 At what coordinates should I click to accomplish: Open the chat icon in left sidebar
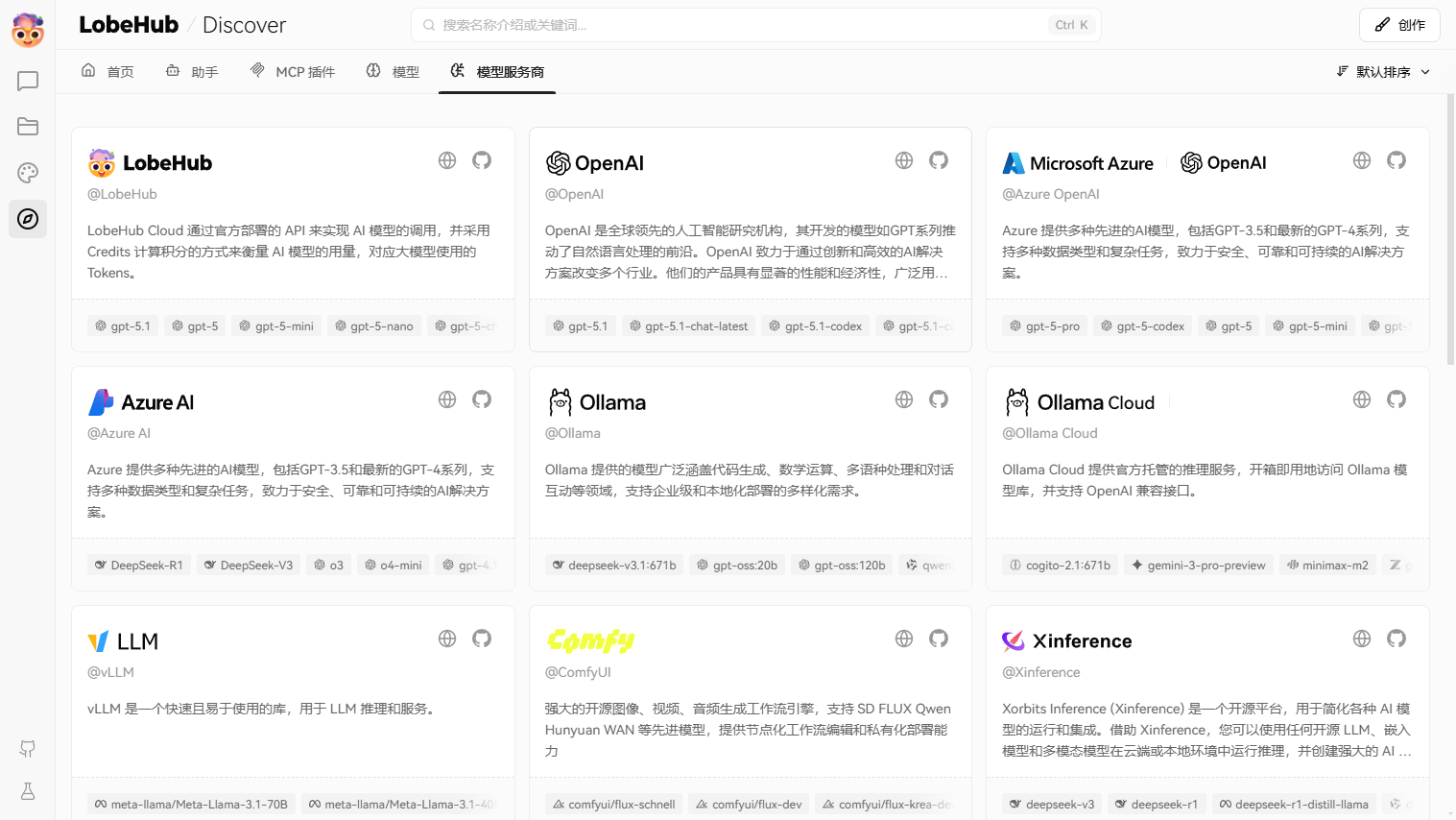point(28,81)
